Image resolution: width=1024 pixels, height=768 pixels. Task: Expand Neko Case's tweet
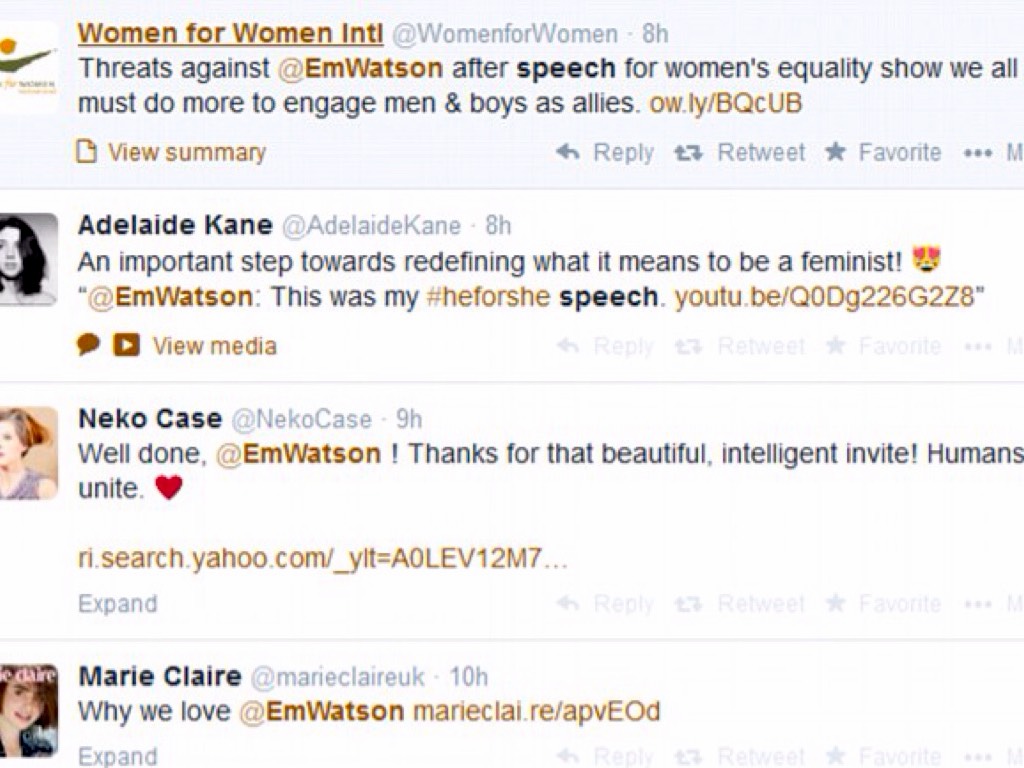click(117, 604)
